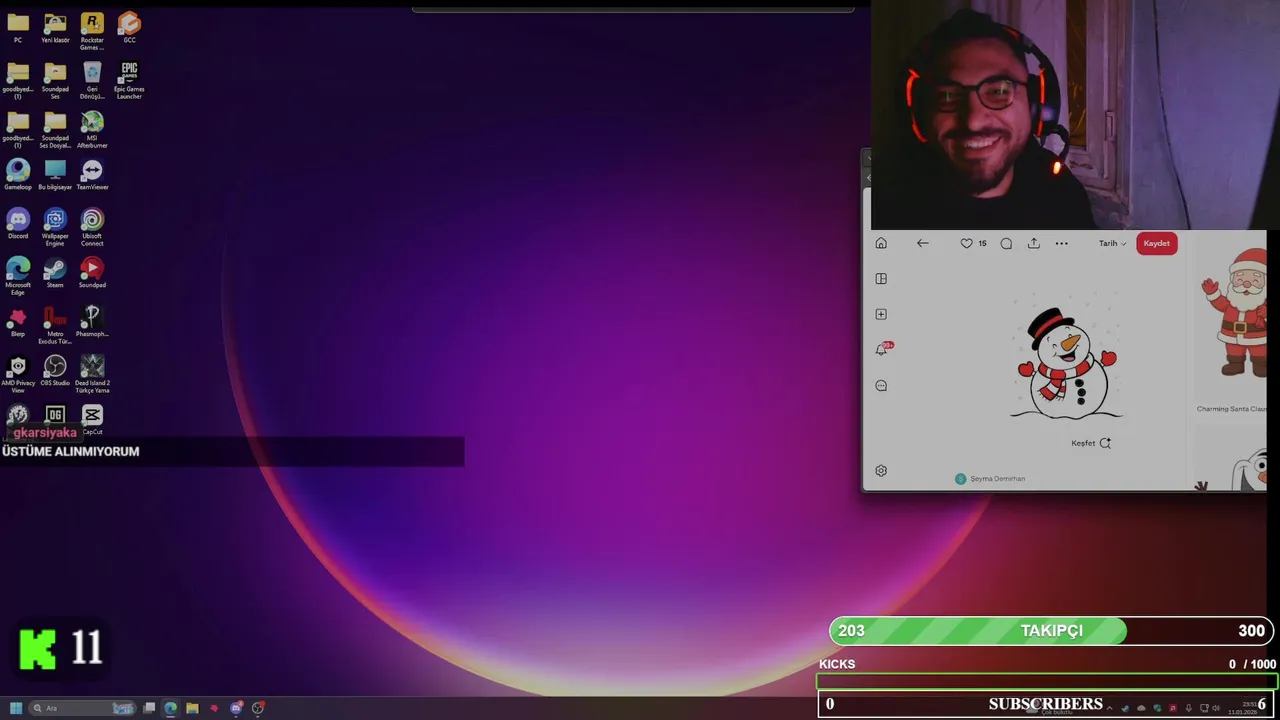Click the red Kaydet button

pyautogui.click(x=1157, y=243)
